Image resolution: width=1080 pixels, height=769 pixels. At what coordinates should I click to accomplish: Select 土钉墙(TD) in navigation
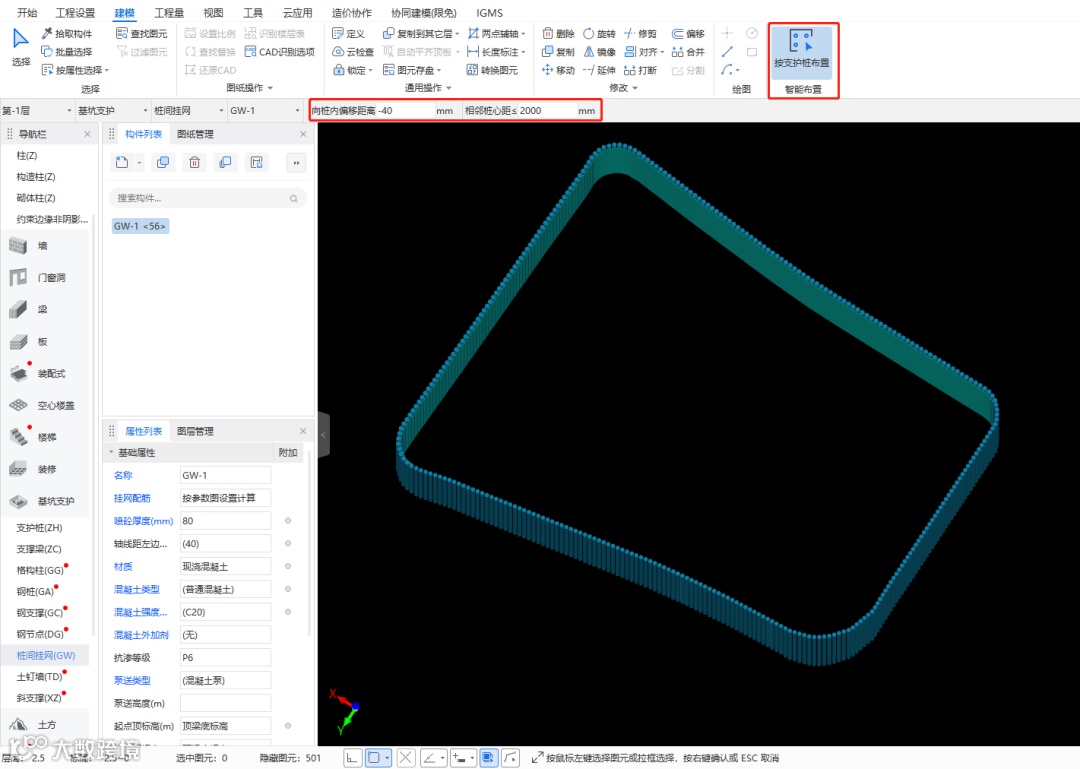39,677
